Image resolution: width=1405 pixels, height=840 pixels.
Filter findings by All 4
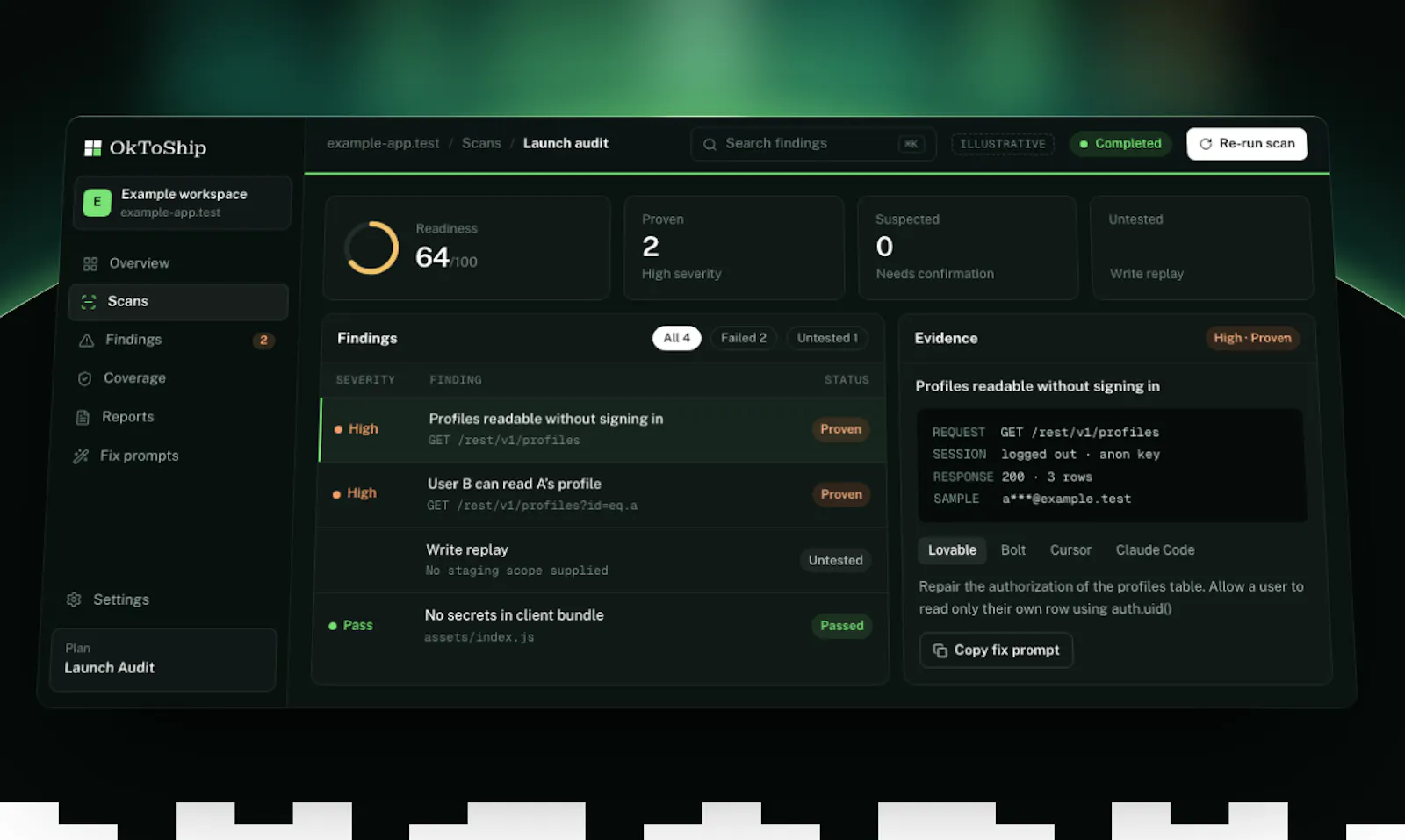point(676,338)
